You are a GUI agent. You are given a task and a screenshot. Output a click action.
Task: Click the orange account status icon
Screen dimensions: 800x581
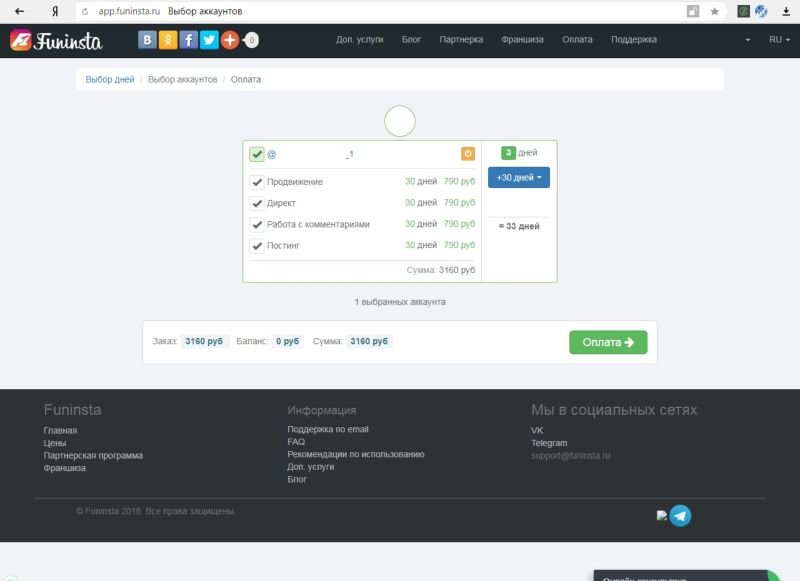467,154
